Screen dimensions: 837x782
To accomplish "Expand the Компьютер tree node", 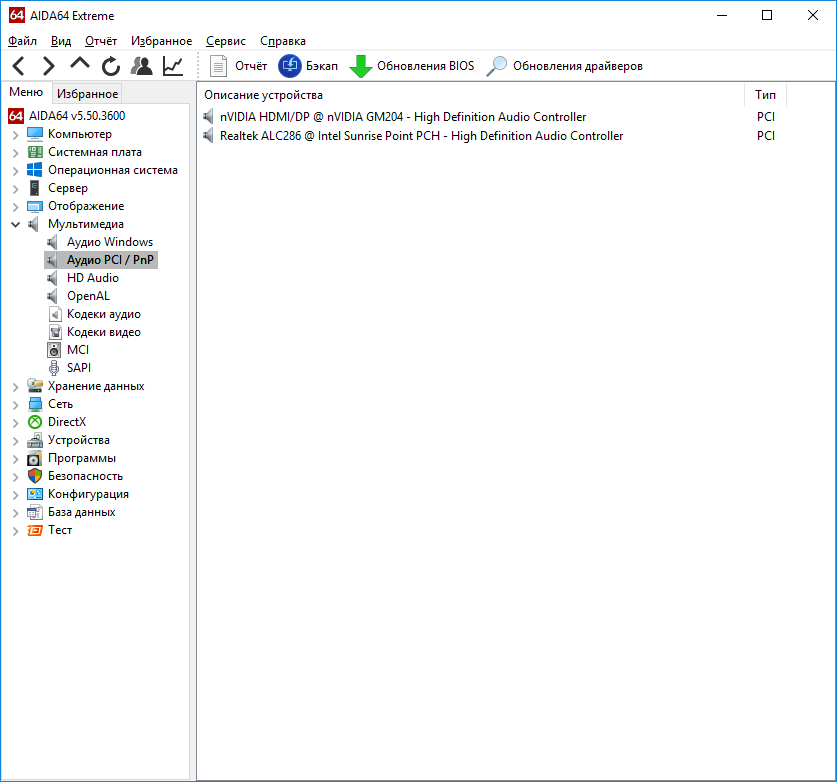I will pos(15,135).
